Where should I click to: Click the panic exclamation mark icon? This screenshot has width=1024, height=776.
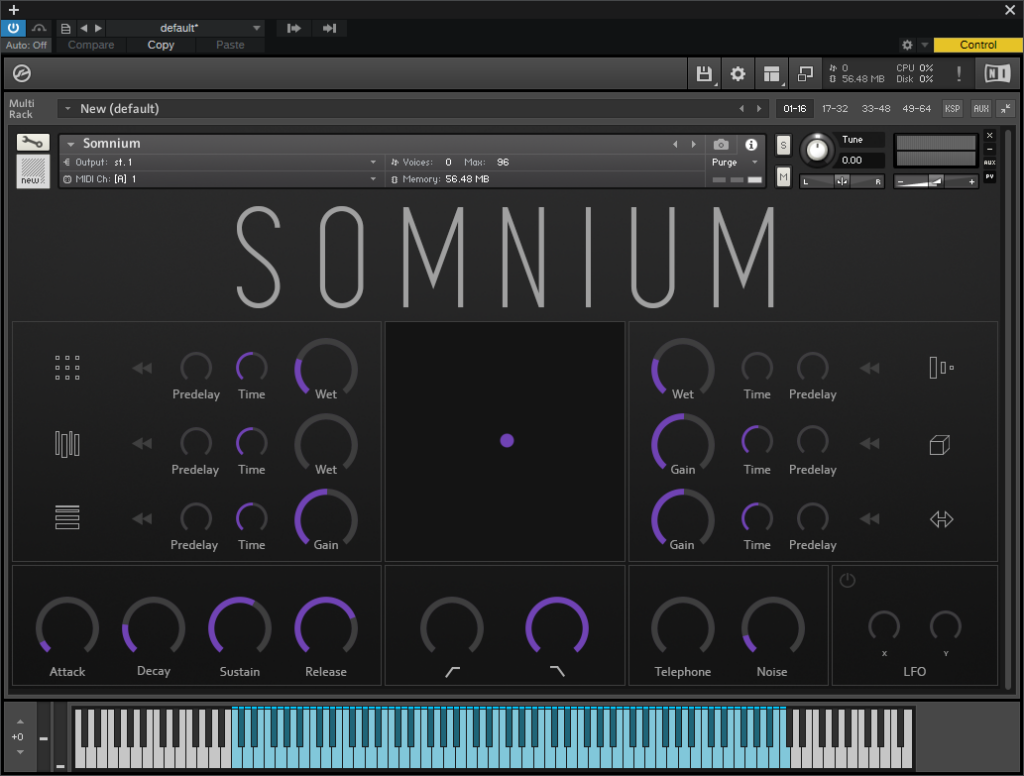pyautogui.click(x=959, y=73)
